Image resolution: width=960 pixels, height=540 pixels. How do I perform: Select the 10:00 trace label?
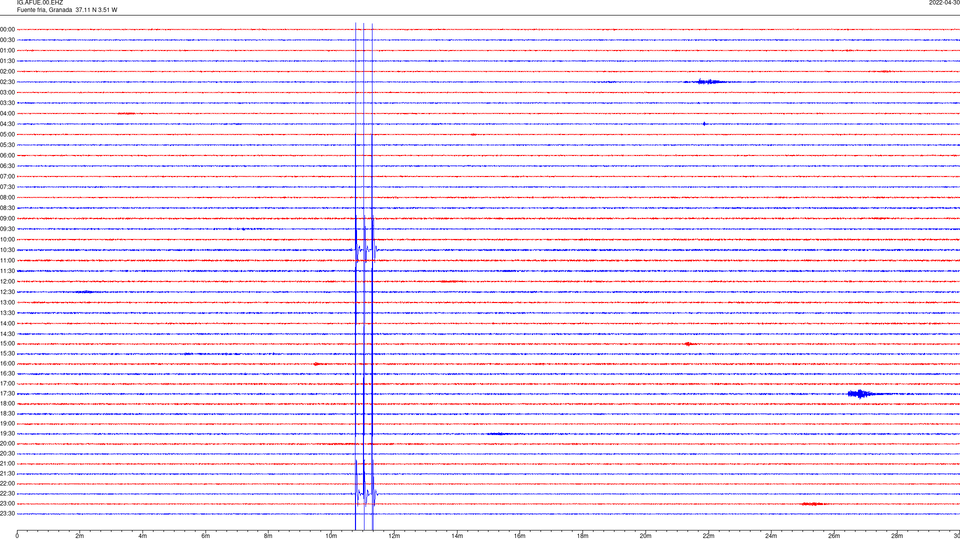(x=7, y=239)
